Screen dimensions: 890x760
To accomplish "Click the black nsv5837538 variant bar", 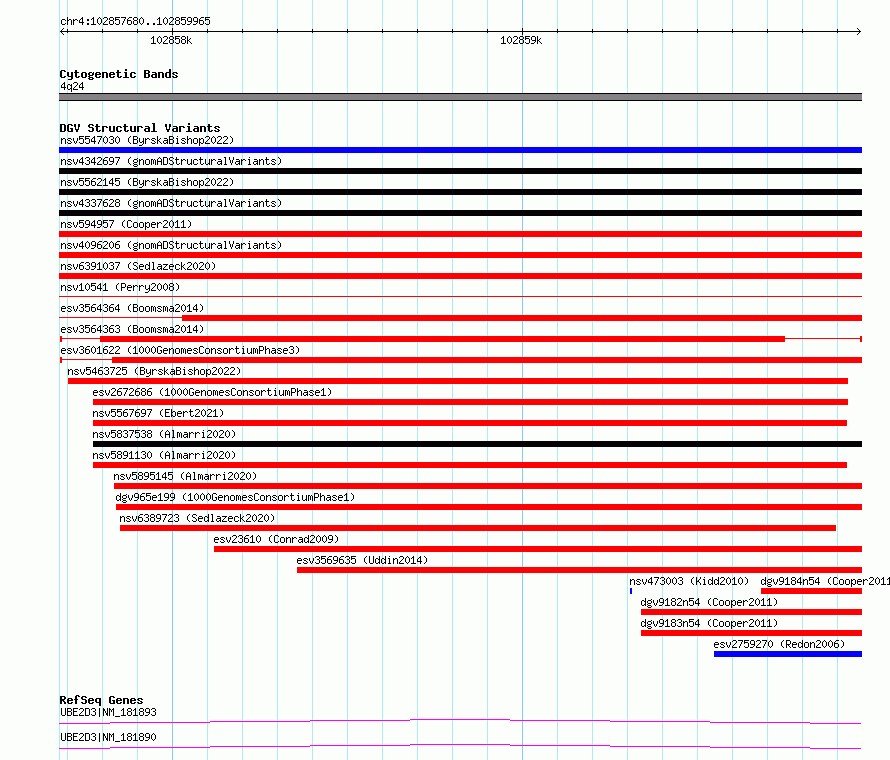I will coord(477,444).
